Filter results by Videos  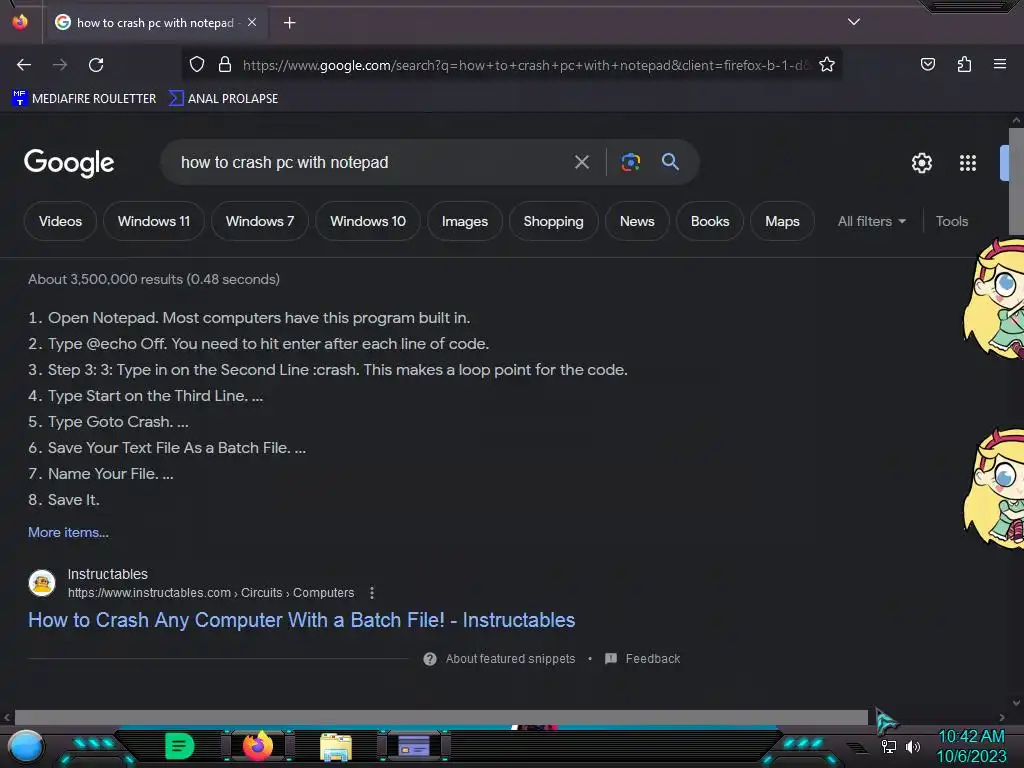[60, 221]
